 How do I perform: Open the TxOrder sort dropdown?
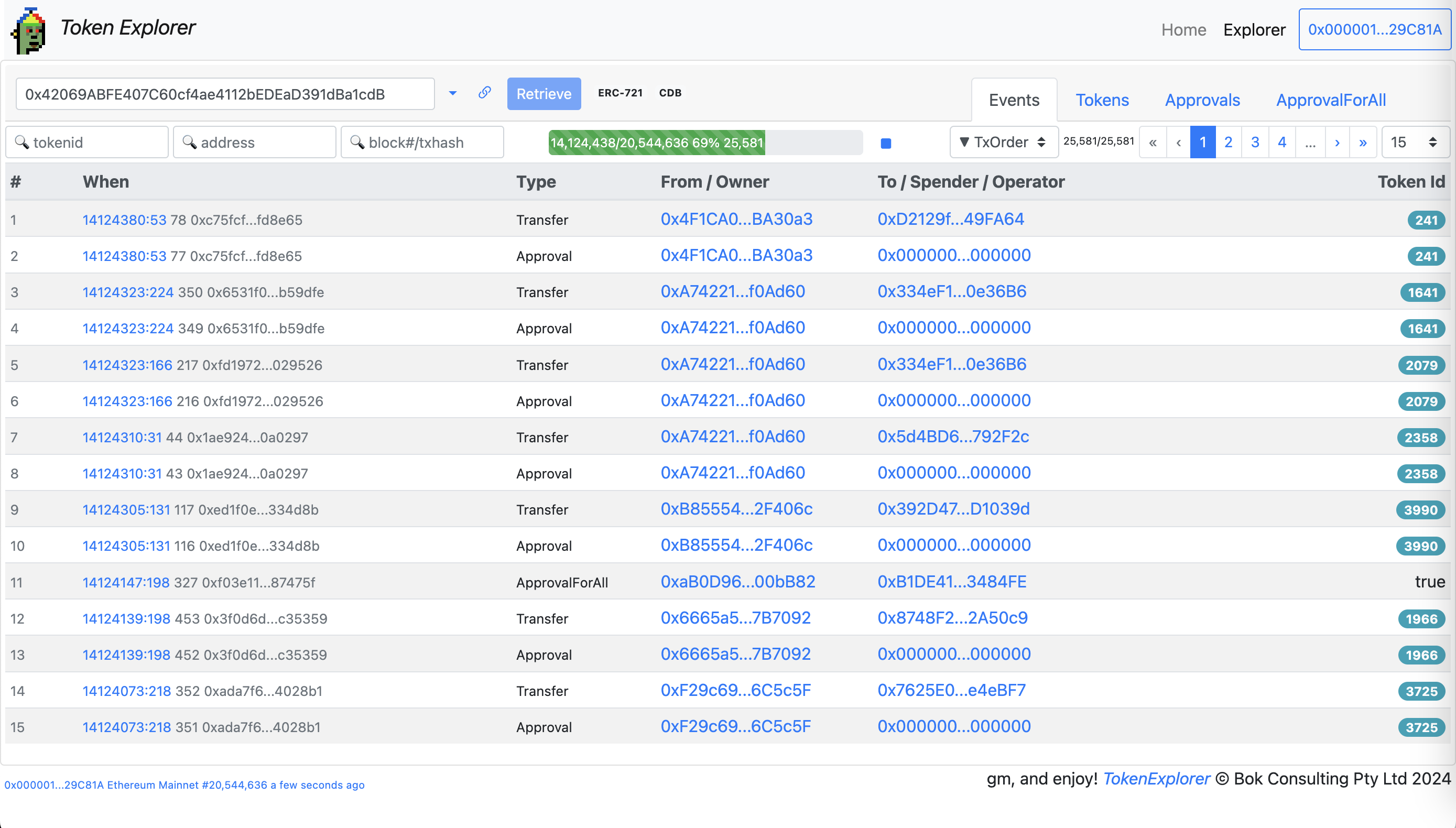[x=1003, y=142]
